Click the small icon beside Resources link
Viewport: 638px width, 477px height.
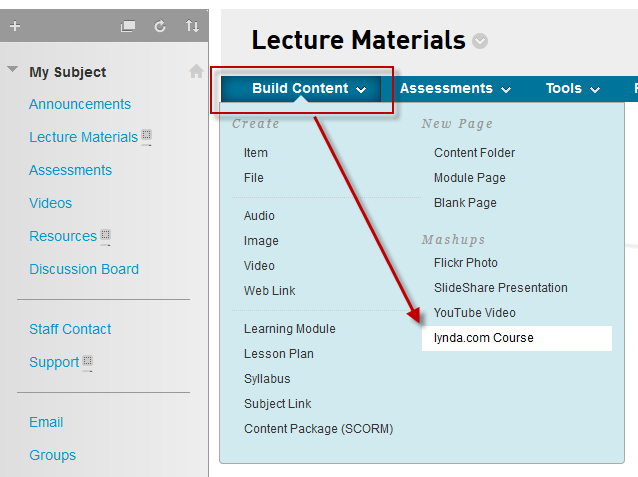pyautogui.click(x=105, y=236)
